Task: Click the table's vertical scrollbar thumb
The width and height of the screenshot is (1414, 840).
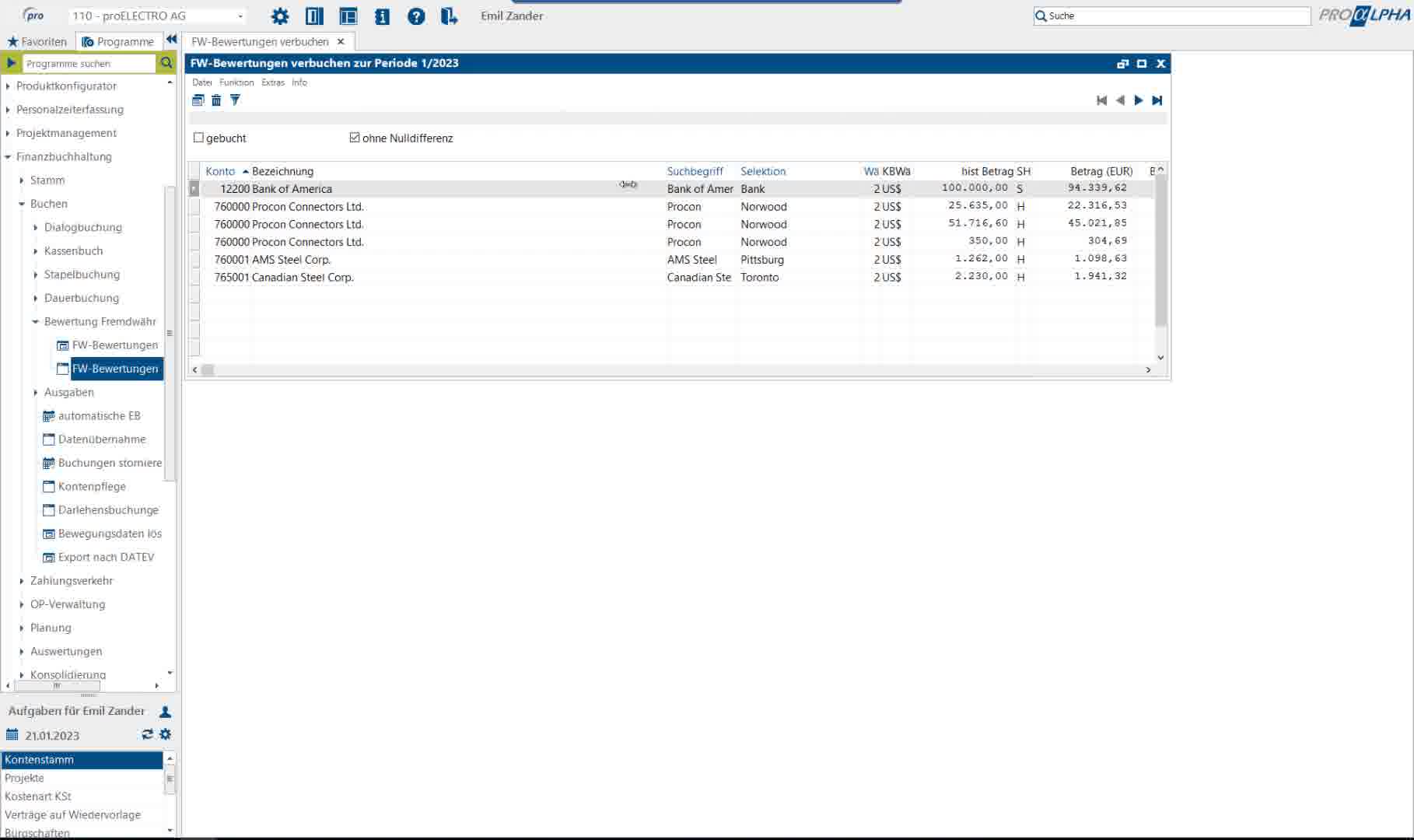Action: (x=1160, y=249)
